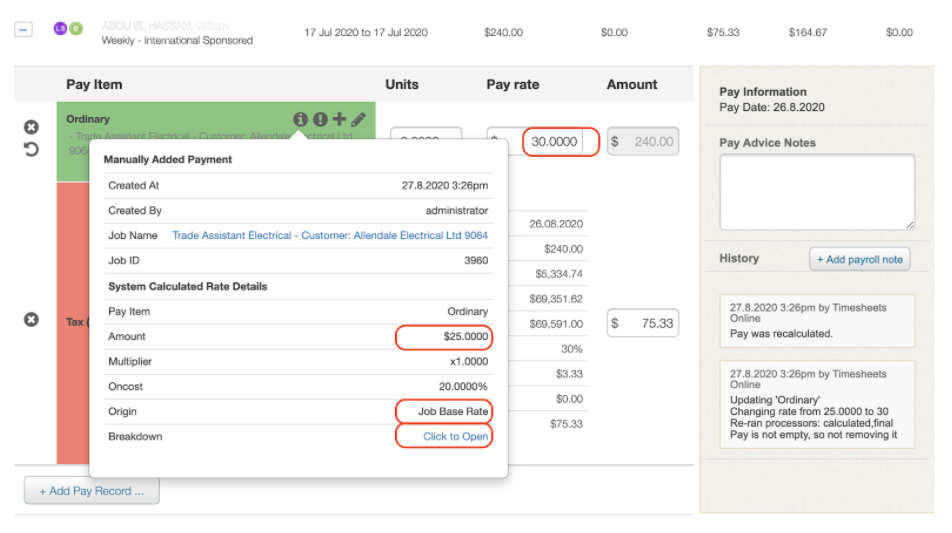Viewport: 952px width, 533px height.
Task: Click the purple LS badge icon
Action: coord(59,29)
